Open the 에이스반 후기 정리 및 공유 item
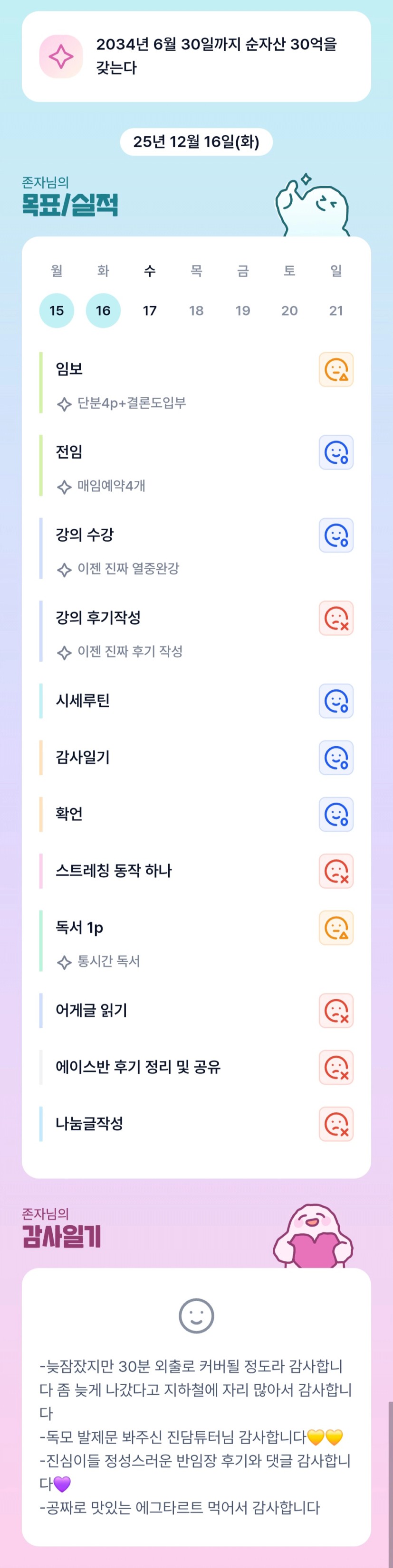Viewport: 393px width, 1568px height. [x=138, y=1066]
